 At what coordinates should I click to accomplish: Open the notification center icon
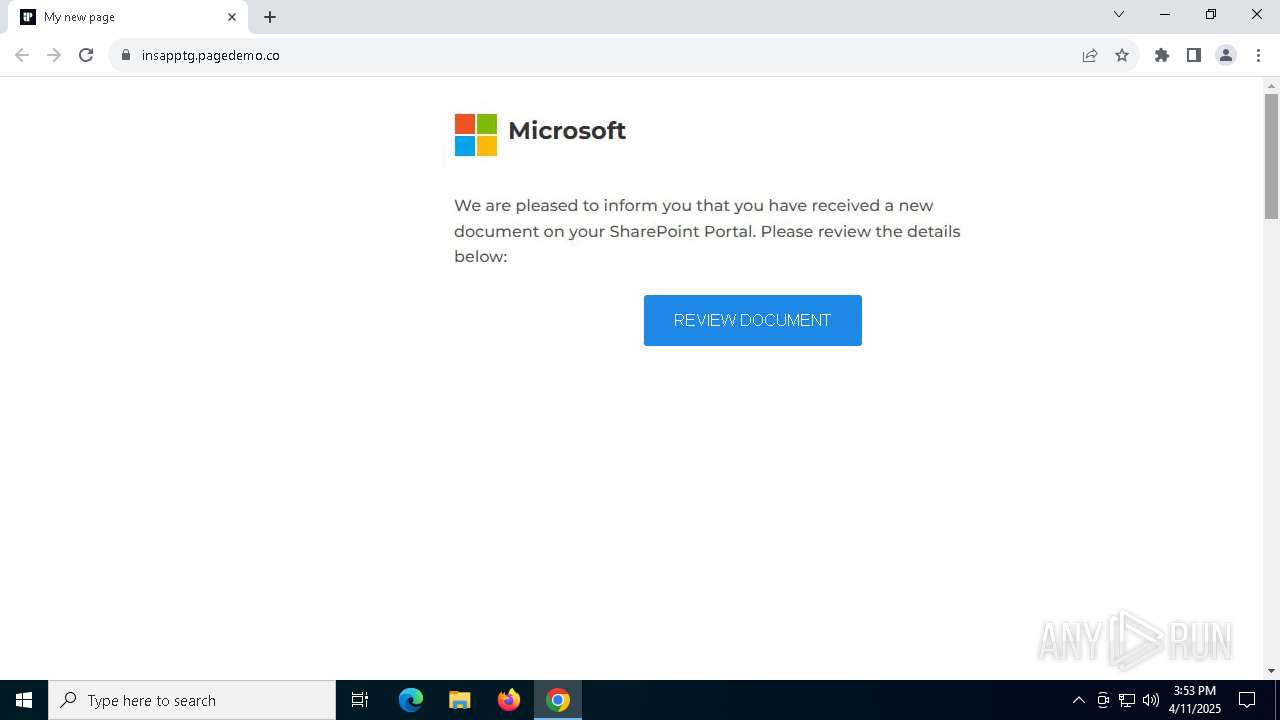tap(1247, 700)
